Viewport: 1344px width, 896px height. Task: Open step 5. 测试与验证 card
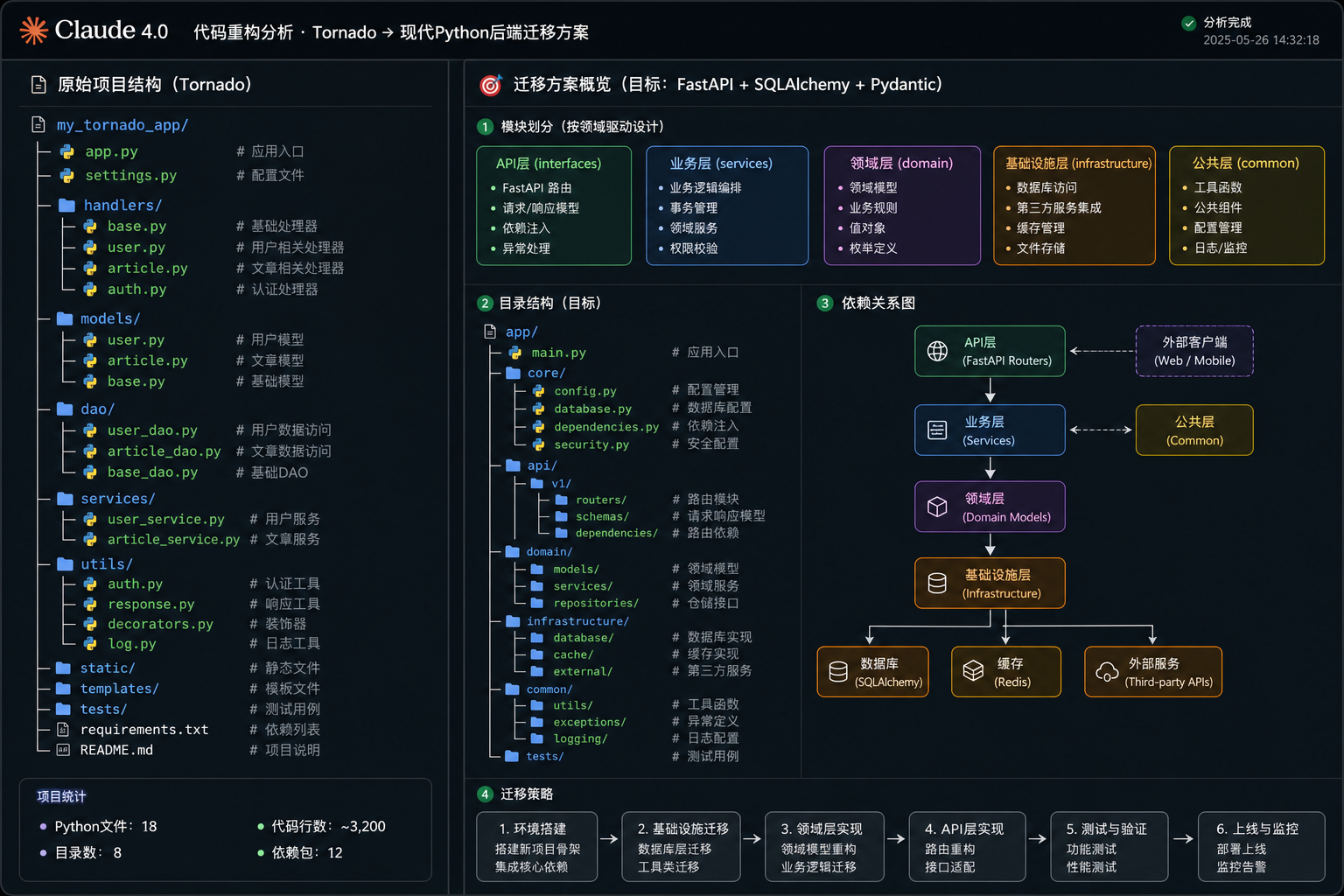[x=1109, y=847]
